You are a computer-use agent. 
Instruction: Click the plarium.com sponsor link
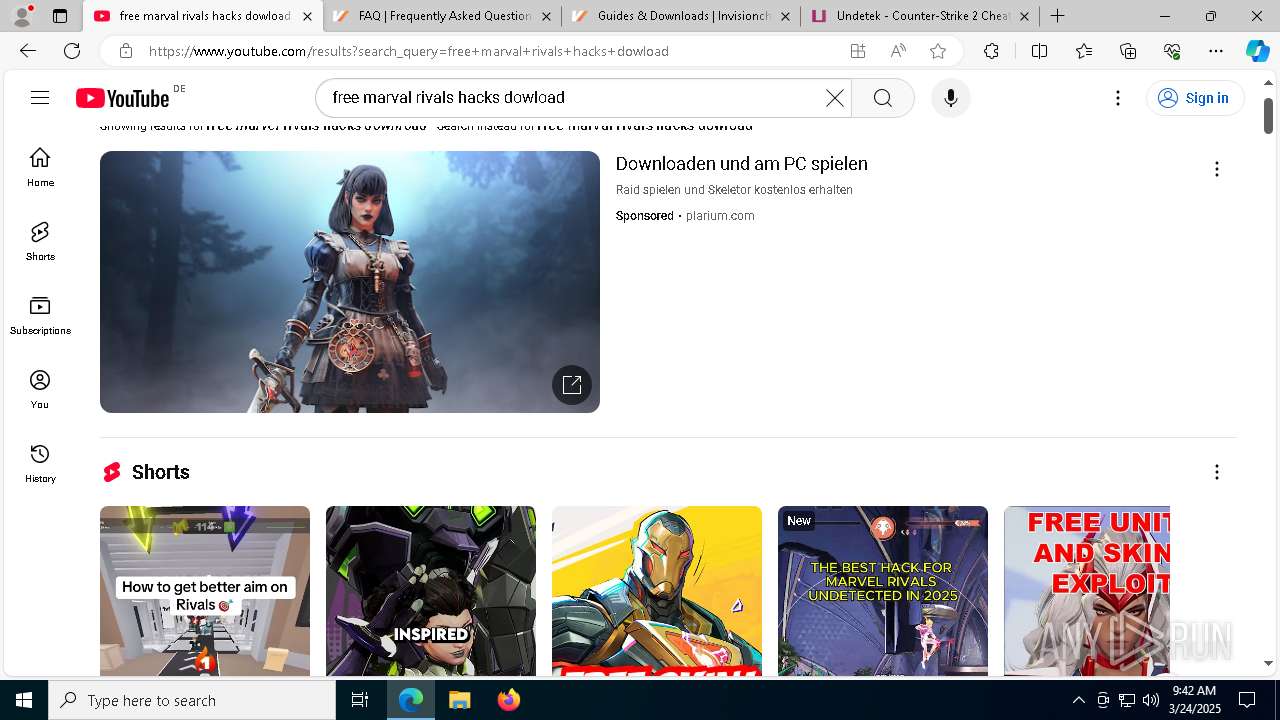pyautogui.click(x=720, y=216)
